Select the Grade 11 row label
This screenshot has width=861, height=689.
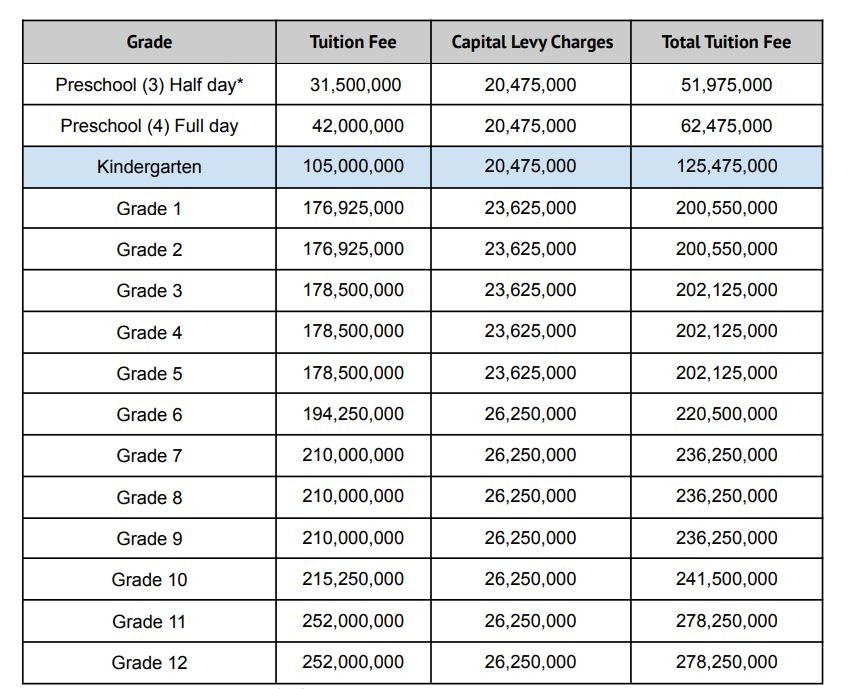point(149,621)
